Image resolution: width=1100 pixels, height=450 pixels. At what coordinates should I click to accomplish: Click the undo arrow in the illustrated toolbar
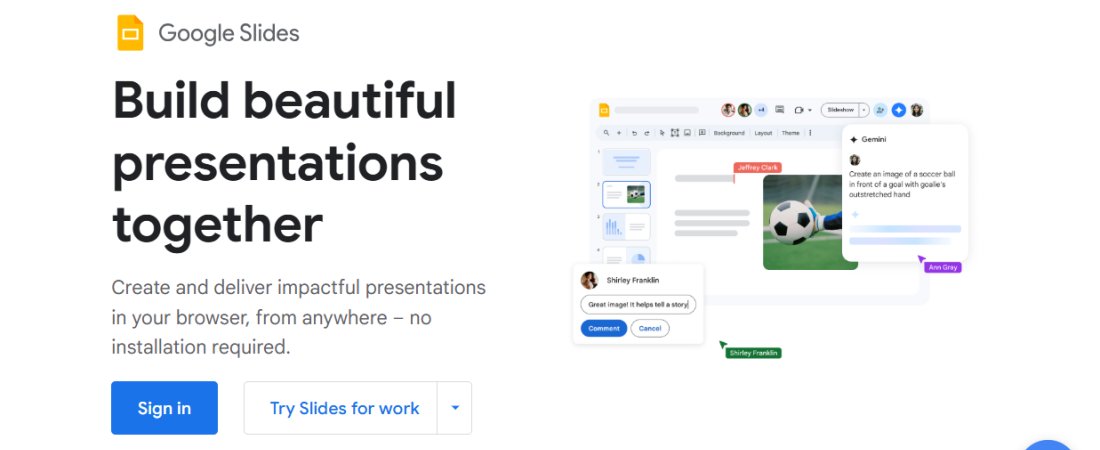coord(634,133)
